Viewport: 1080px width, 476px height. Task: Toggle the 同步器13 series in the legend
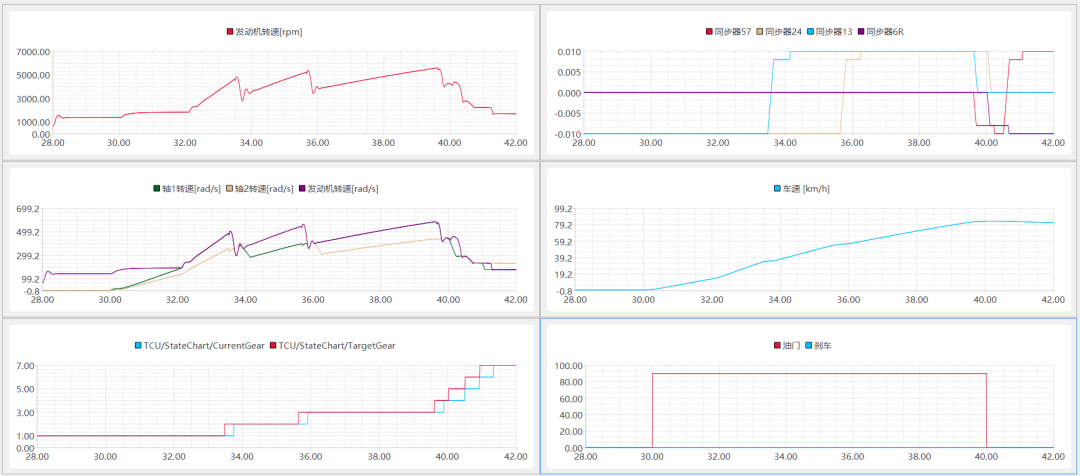point(830,32)
